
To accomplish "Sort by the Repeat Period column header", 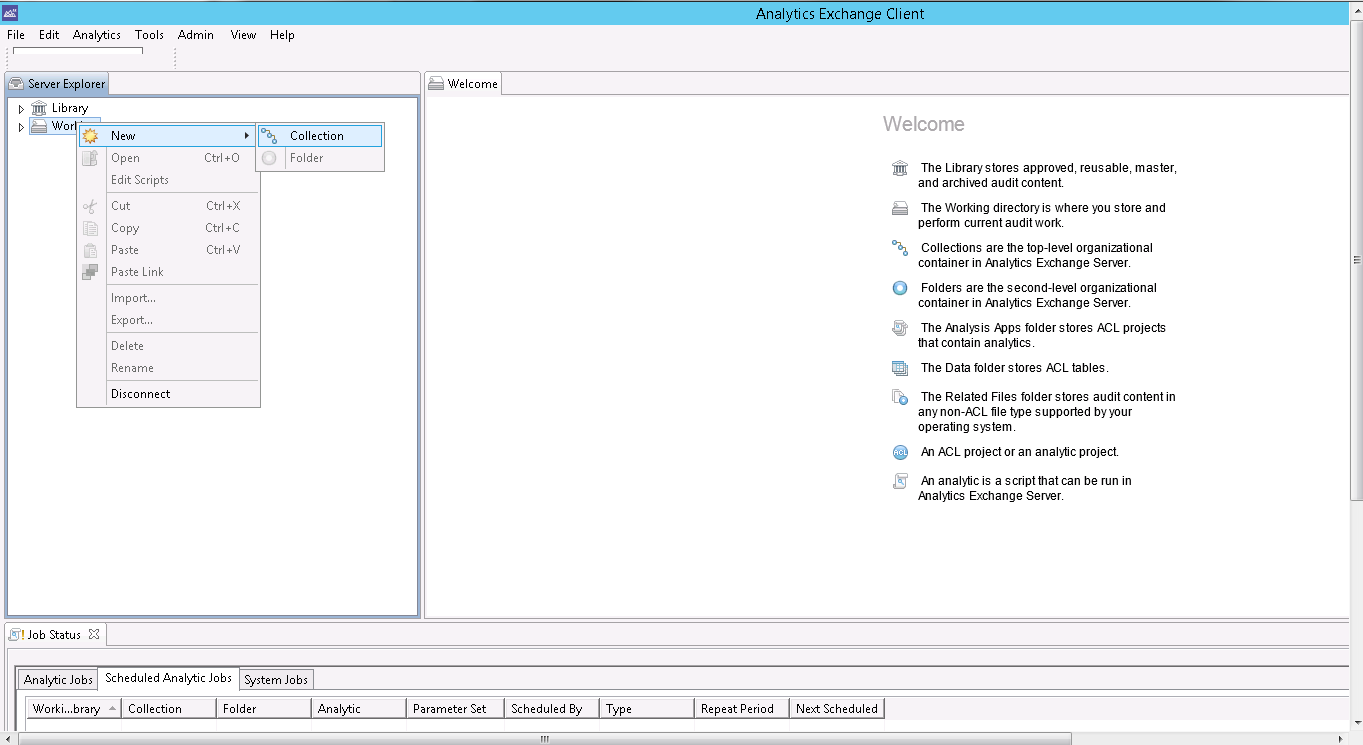I will coord(742,709).
